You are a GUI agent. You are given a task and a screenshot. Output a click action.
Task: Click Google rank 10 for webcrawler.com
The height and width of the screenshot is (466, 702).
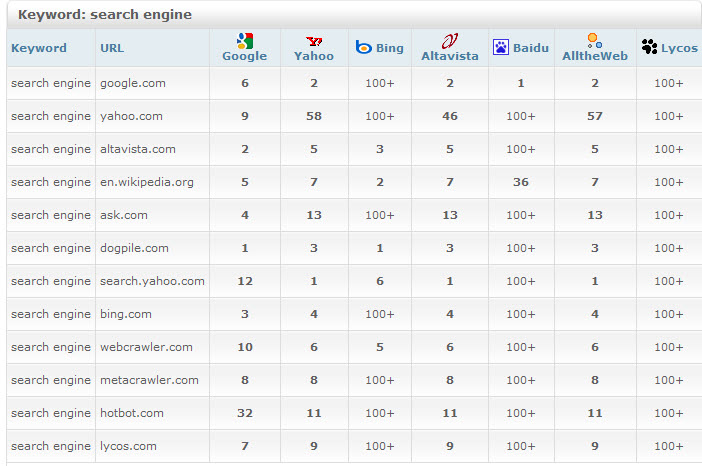click(x=245, y=347)
